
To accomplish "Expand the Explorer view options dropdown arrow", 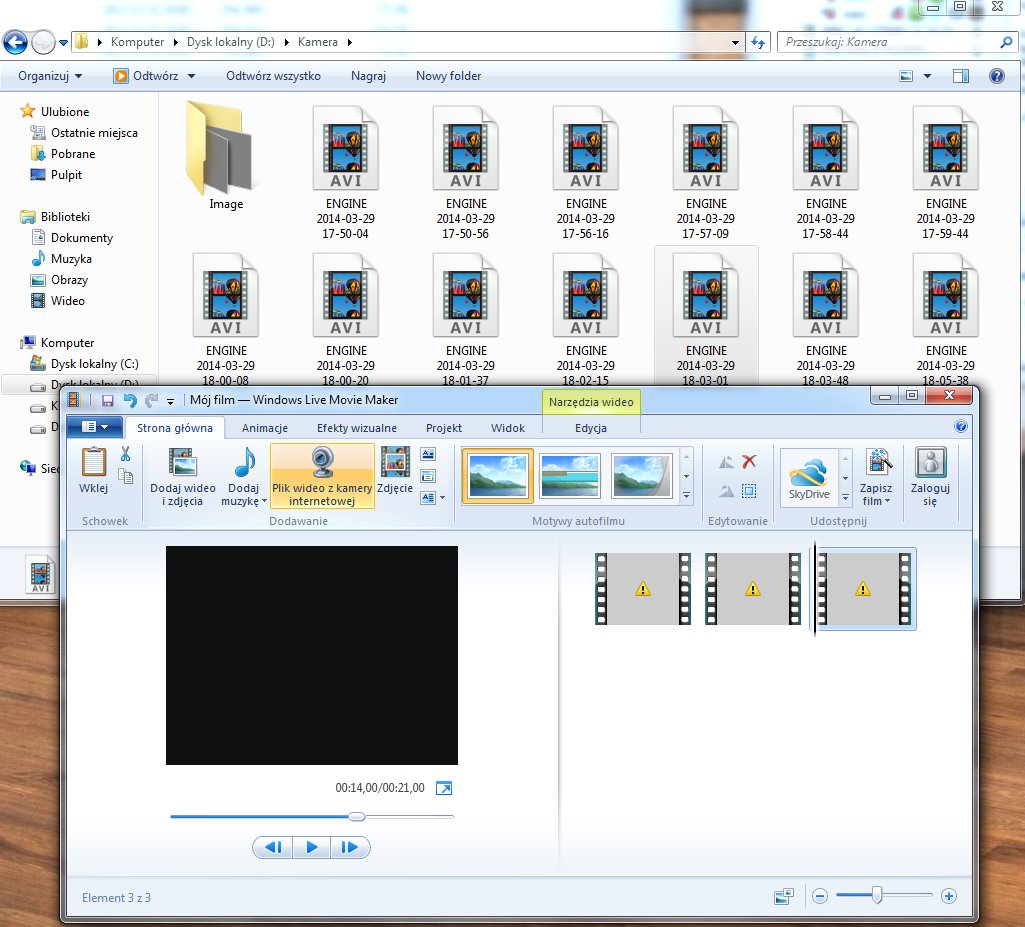I will 927,76.
